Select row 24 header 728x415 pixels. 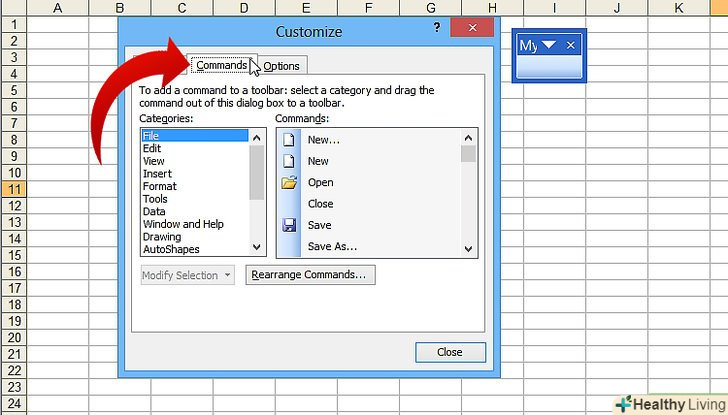click(13, 403)
